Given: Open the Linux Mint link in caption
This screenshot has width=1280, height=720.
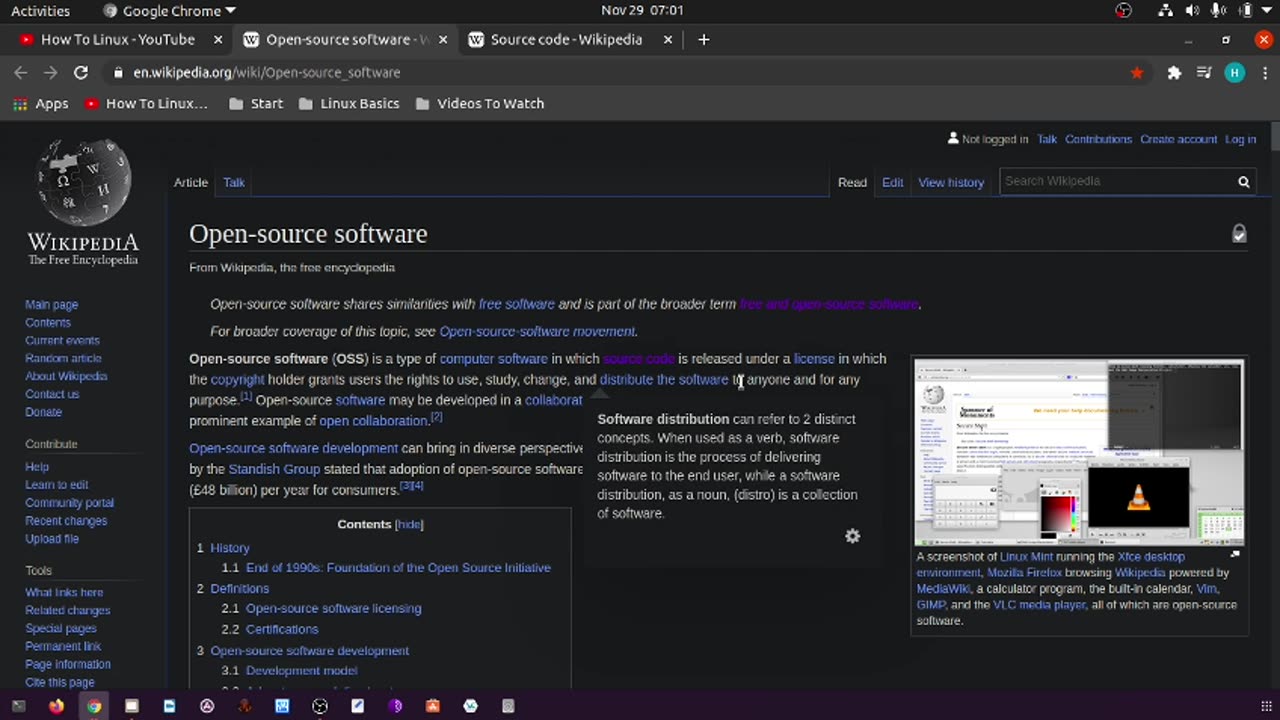Looking at the screenshot, I should point(1026,557).
